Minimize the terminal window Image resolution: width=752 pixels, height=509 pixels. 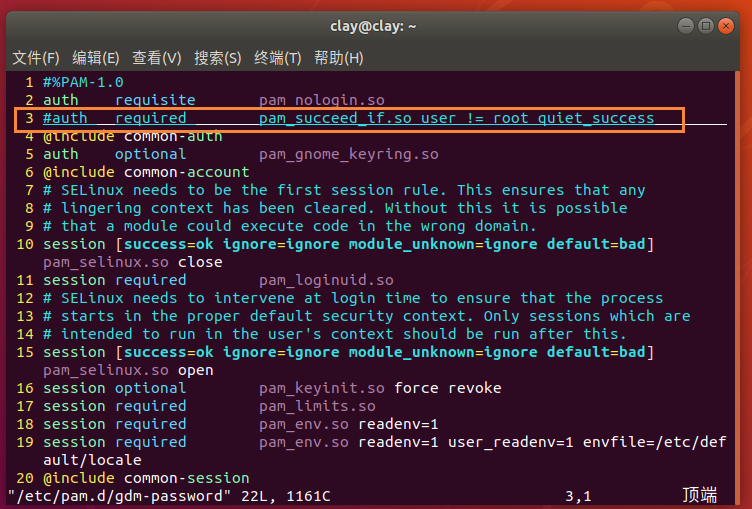[686, 26]
